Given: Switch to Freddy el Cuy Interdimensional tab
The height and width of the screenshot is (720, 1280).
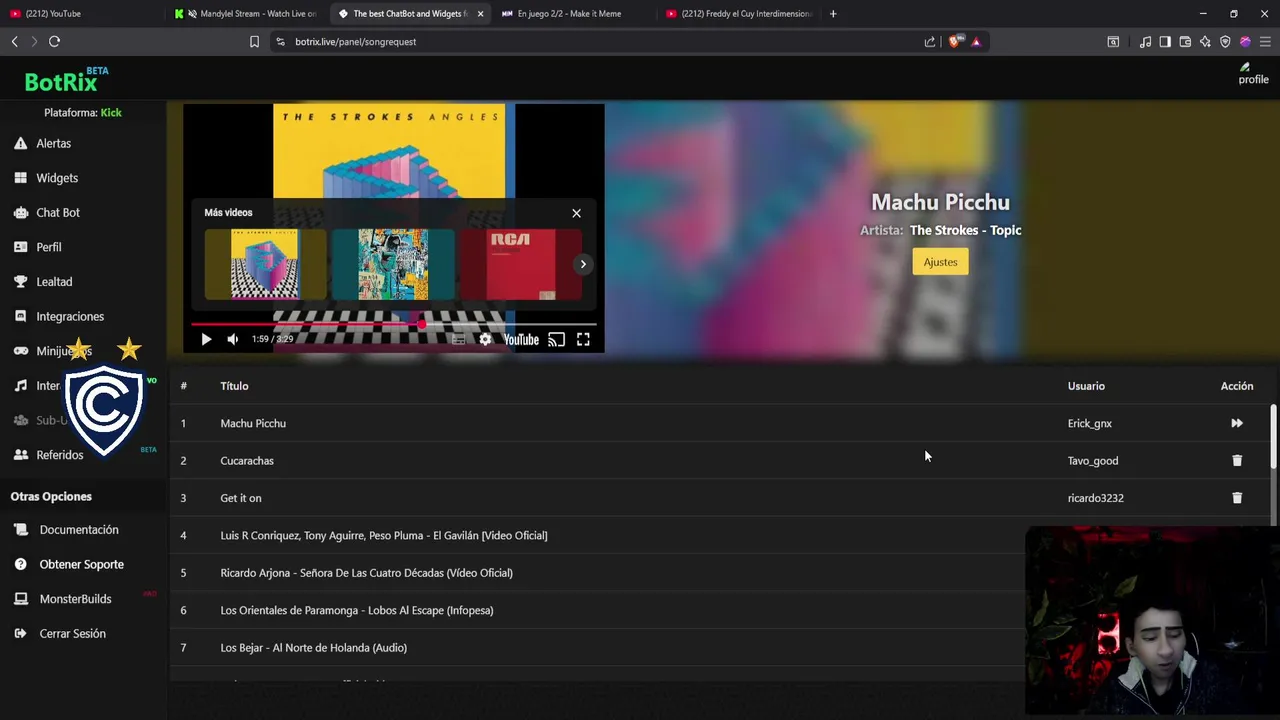Looking at the screenshot, I should pos(738,14).
